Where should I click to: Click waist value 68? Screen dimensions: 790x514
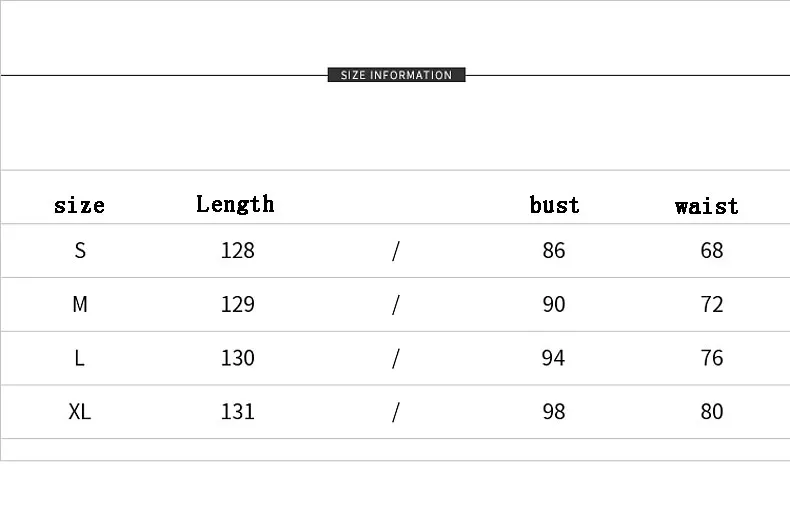[712, 250]
